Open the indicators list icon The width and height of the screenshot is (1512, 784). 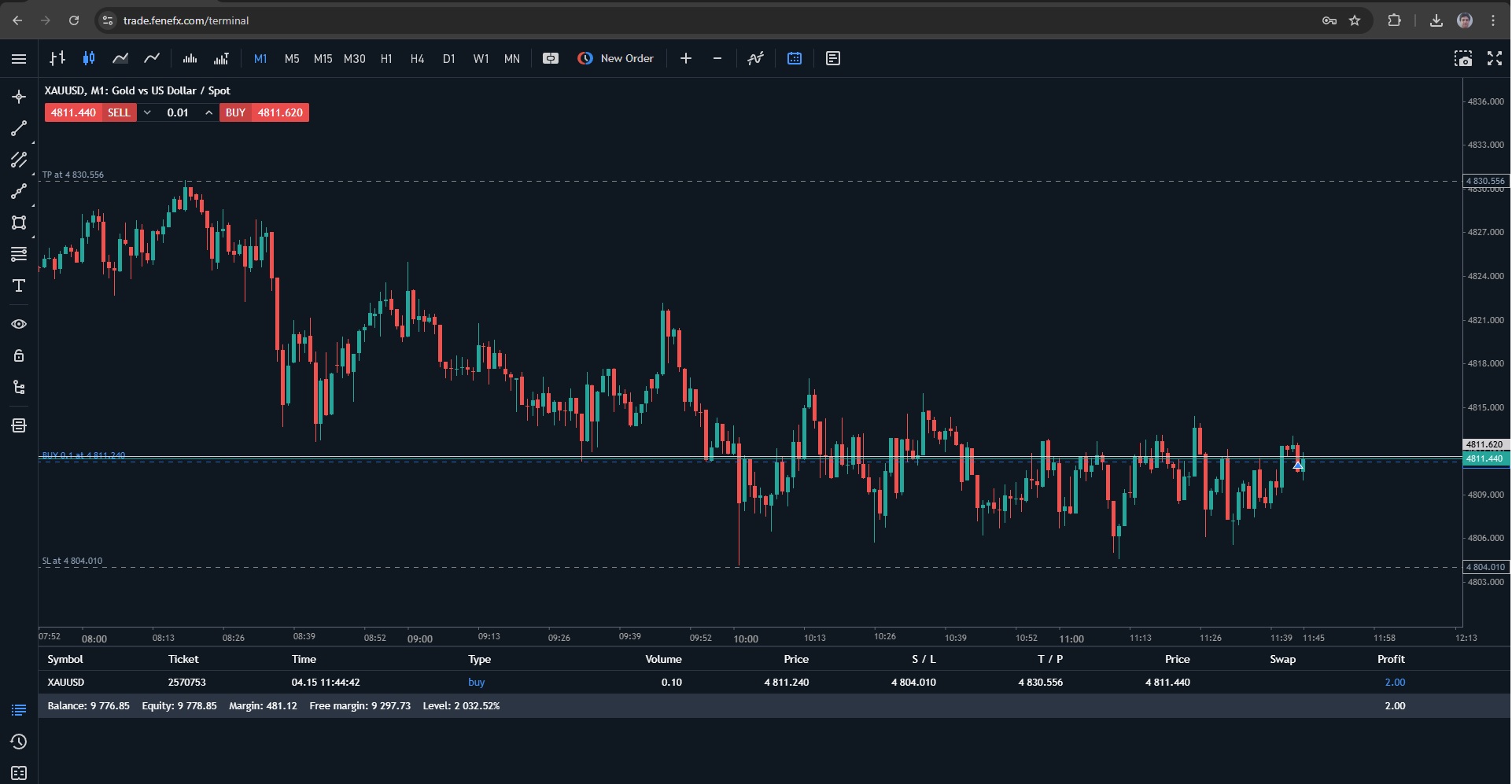point(755,58)
